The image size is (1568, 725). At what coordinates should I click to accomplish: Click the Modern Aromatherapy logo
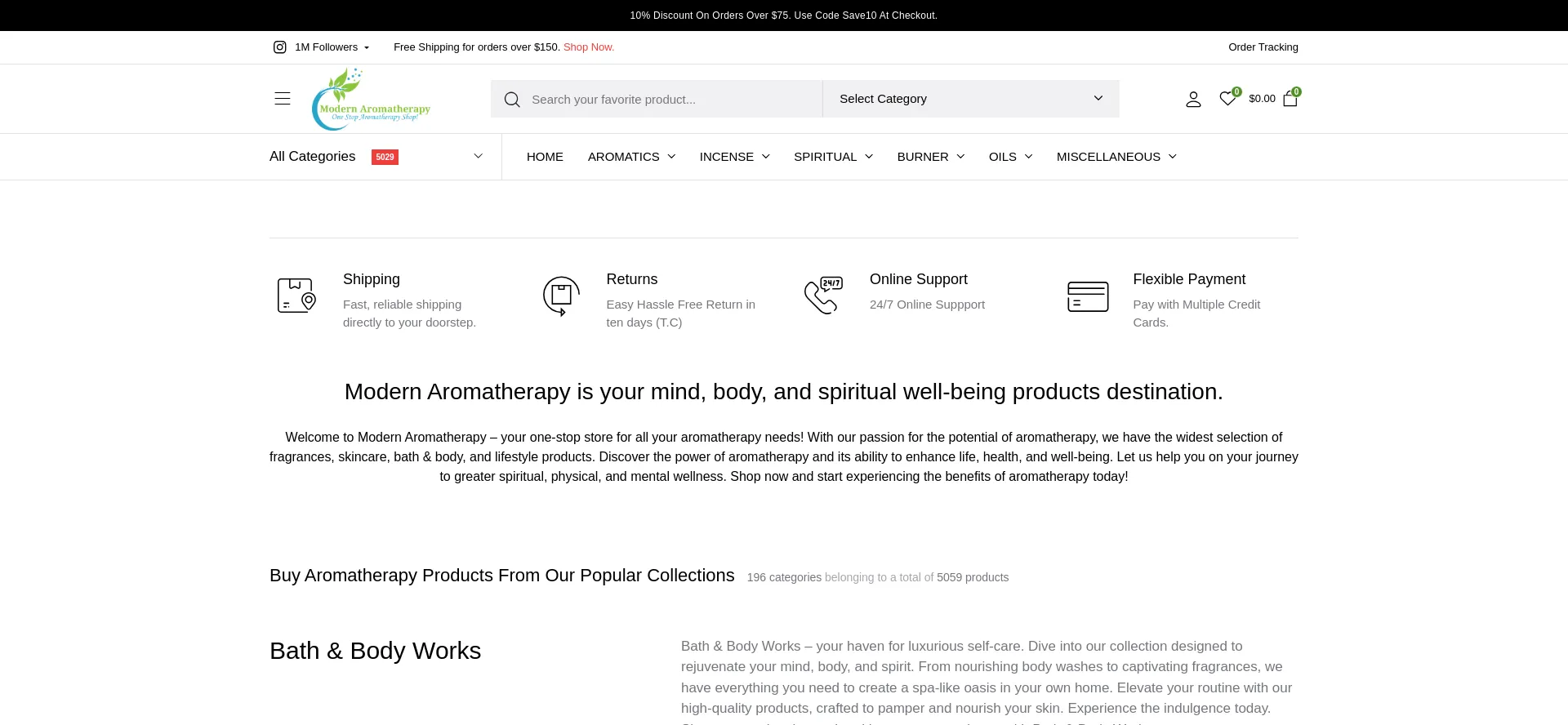(371, 99)
